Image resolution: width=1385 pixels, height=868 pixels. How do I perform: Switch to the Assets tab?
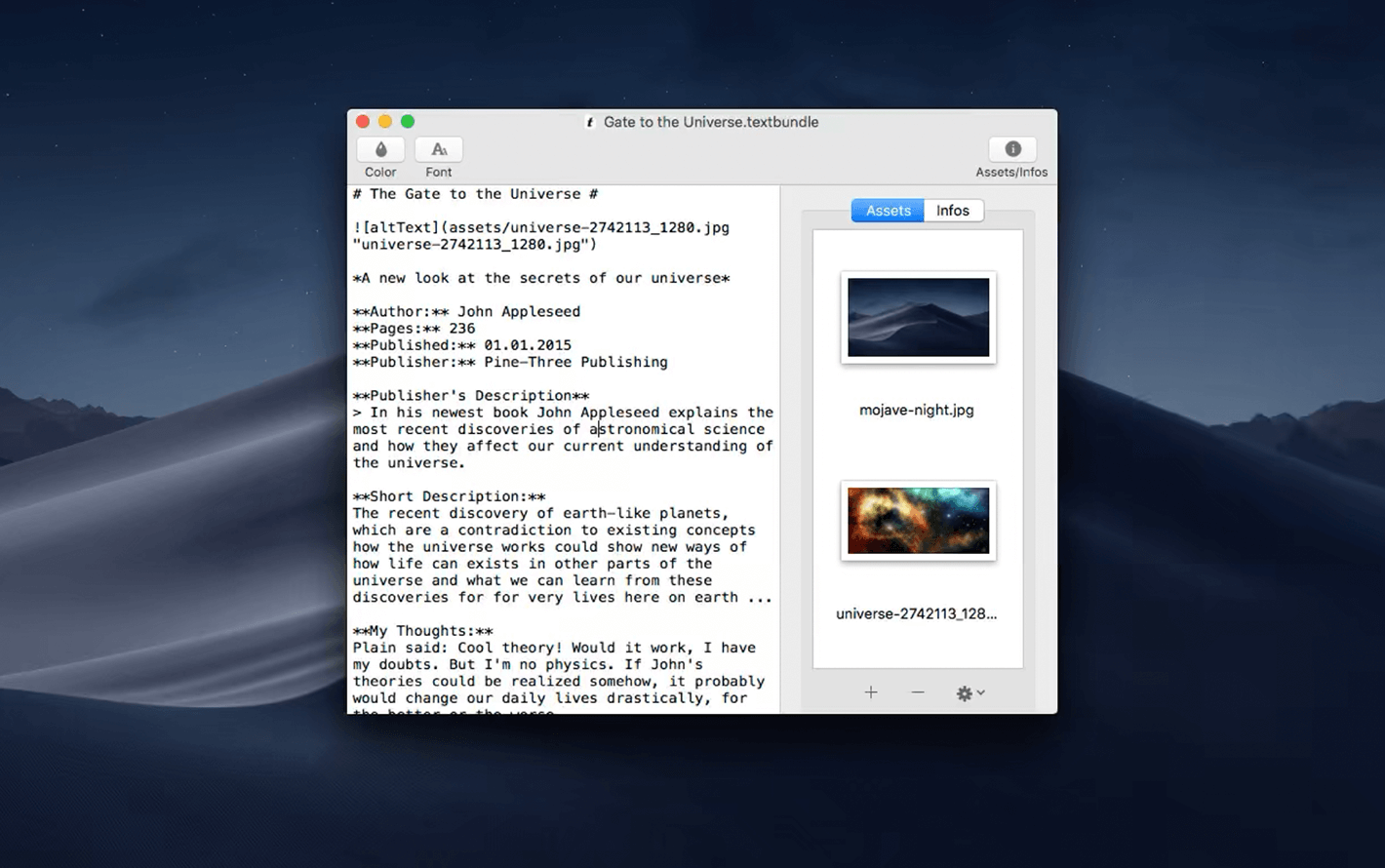(x=888, y=211)
